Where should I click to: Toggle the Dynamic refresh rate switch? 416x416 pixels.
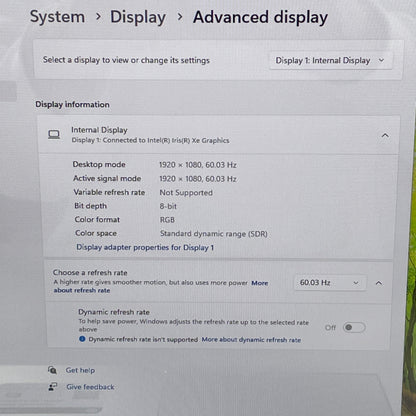[x=354, y=327]
